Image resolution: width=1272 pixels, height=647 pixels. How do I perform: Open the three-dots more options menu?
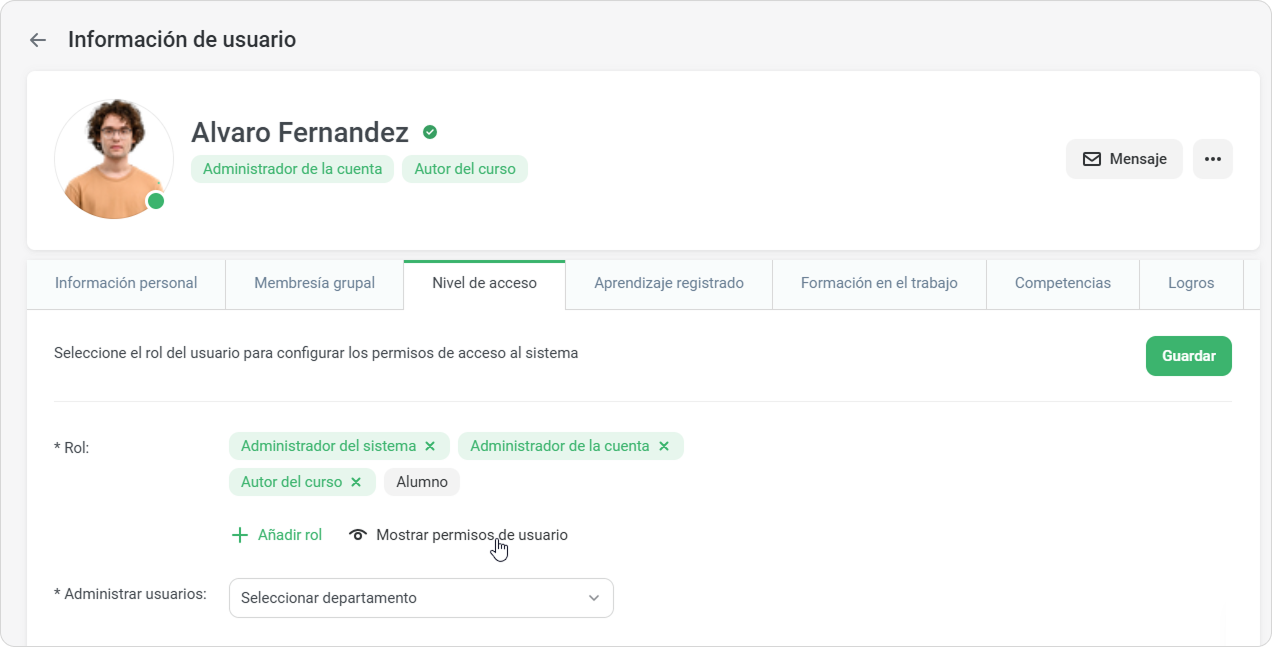[x=1212, y=159]
